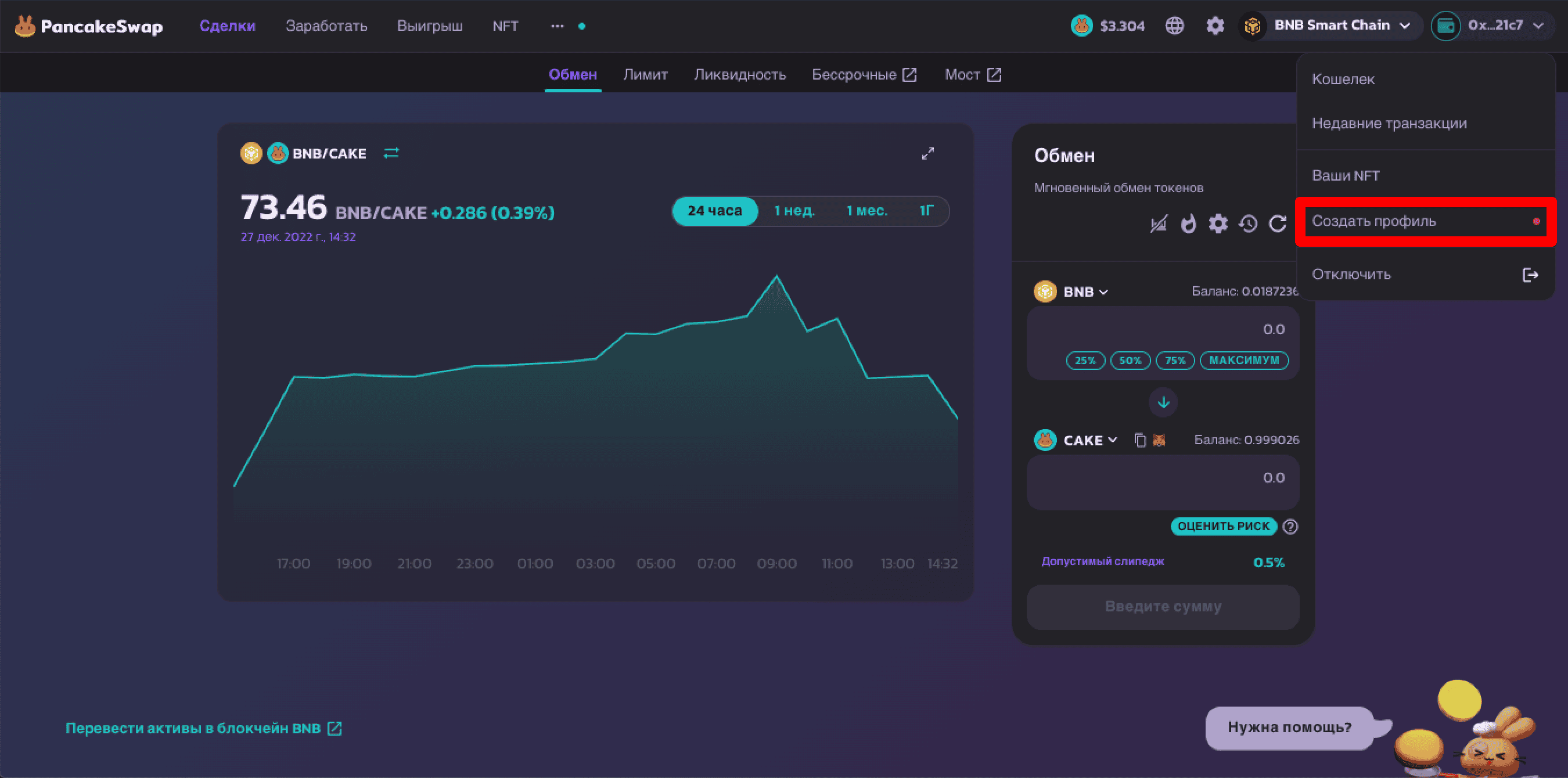Open Ваши NFT menu item
Screen dimensions: 1568x778
click(1426, 176)
